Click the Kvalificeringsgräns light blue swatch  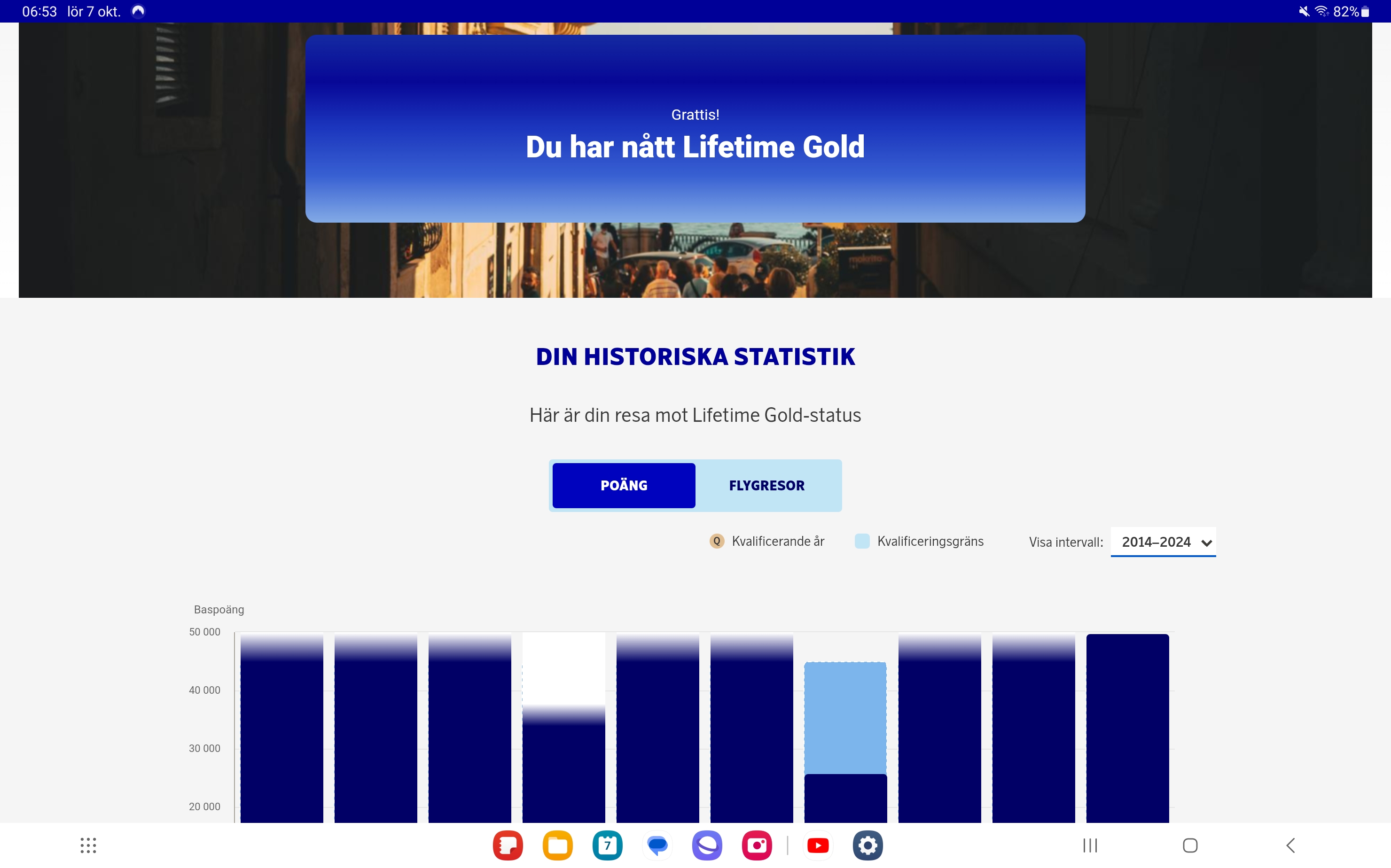tap(862, 542)
